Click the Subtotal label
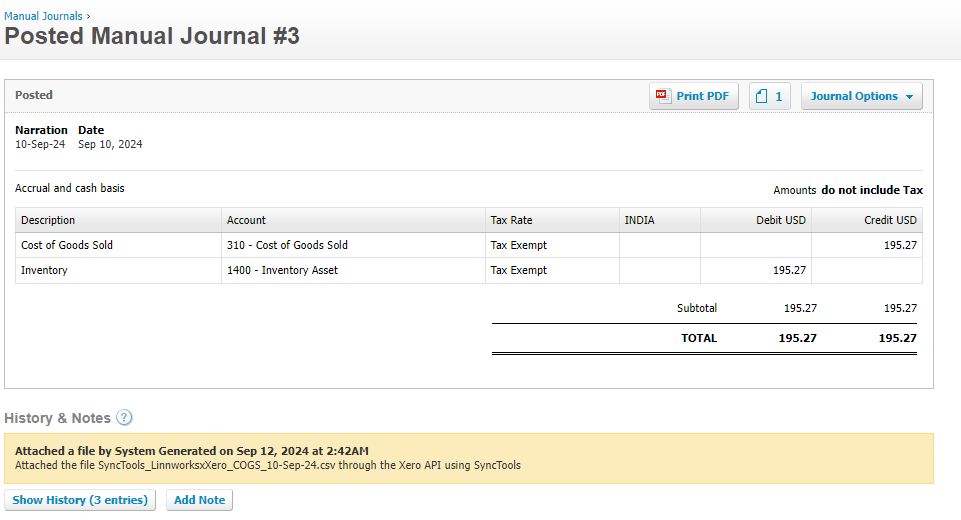This screenshot has width=961, height=520. point(697,308)
